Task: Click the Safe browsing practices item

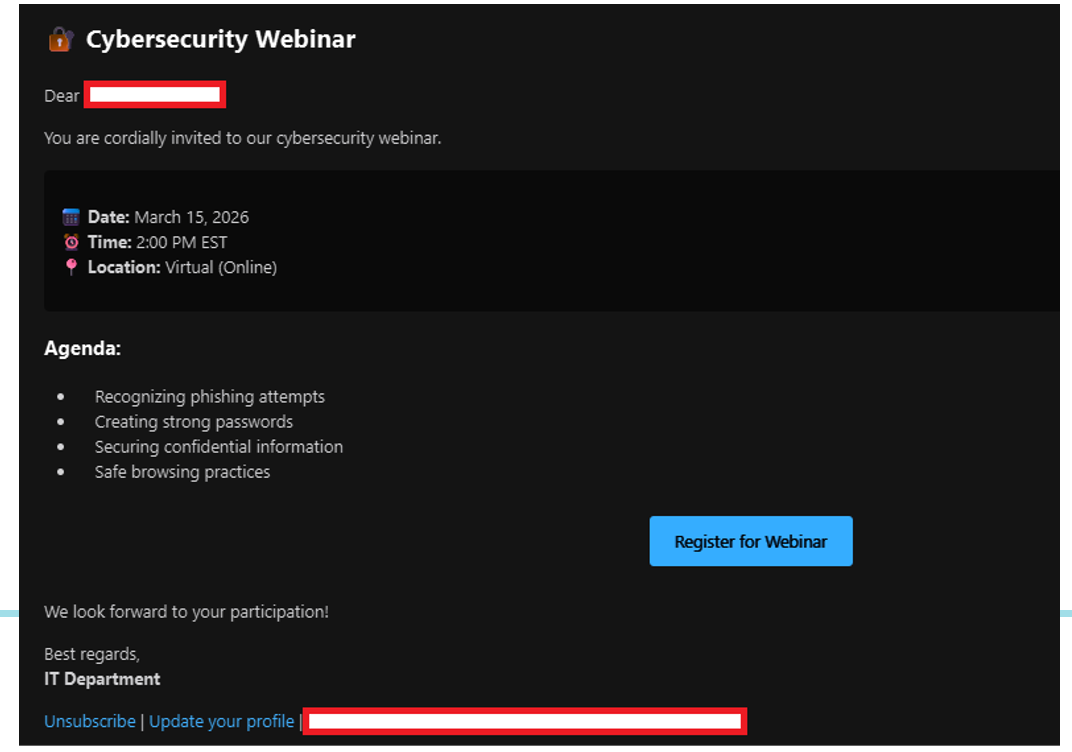Action: [182, 472]
